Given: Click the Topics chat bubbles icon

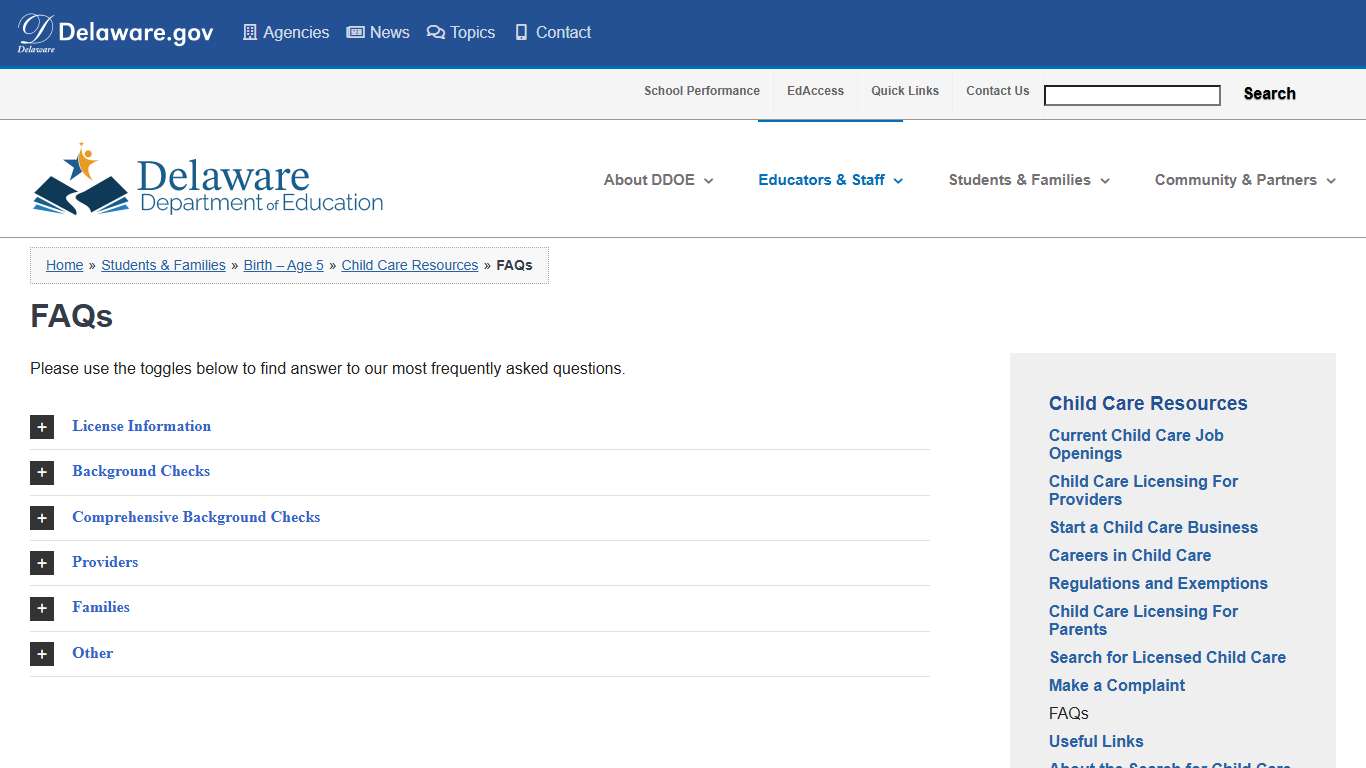Looking at the screenshot, I should point(435,33).
